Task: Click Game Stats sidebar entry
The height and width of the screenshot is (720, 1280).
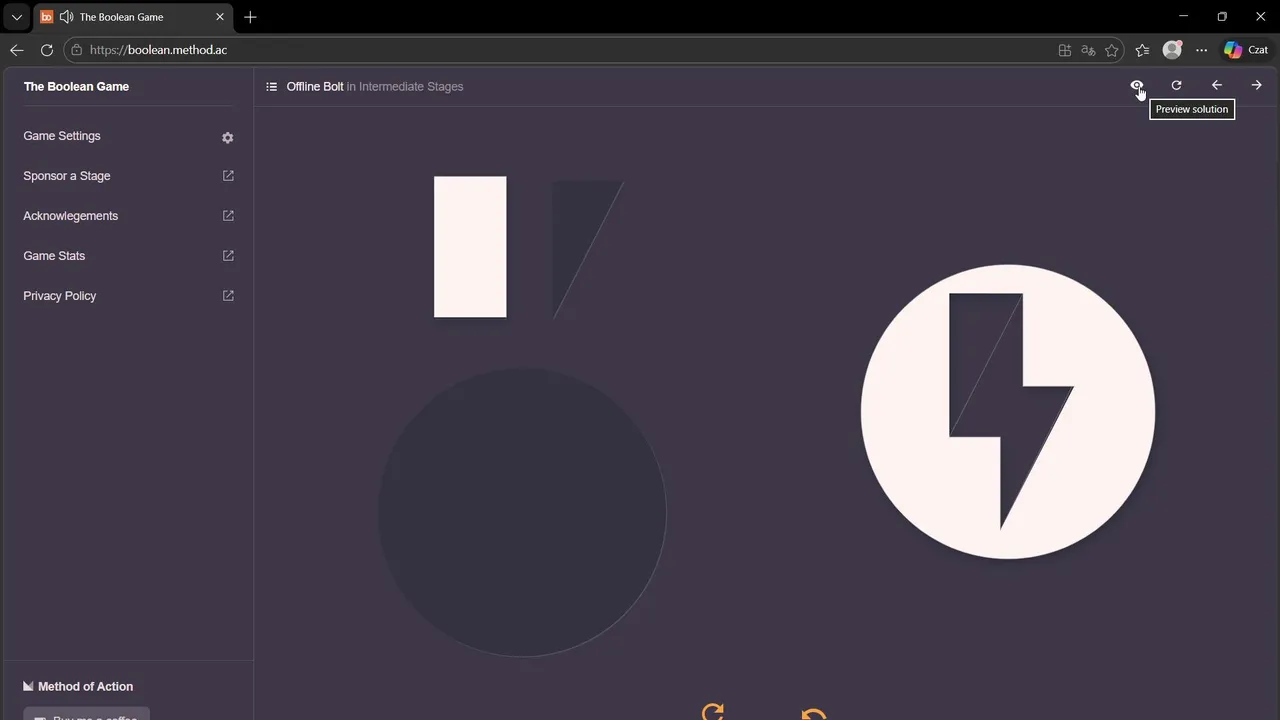Action: pyautogui.click(x=54, y=256)
